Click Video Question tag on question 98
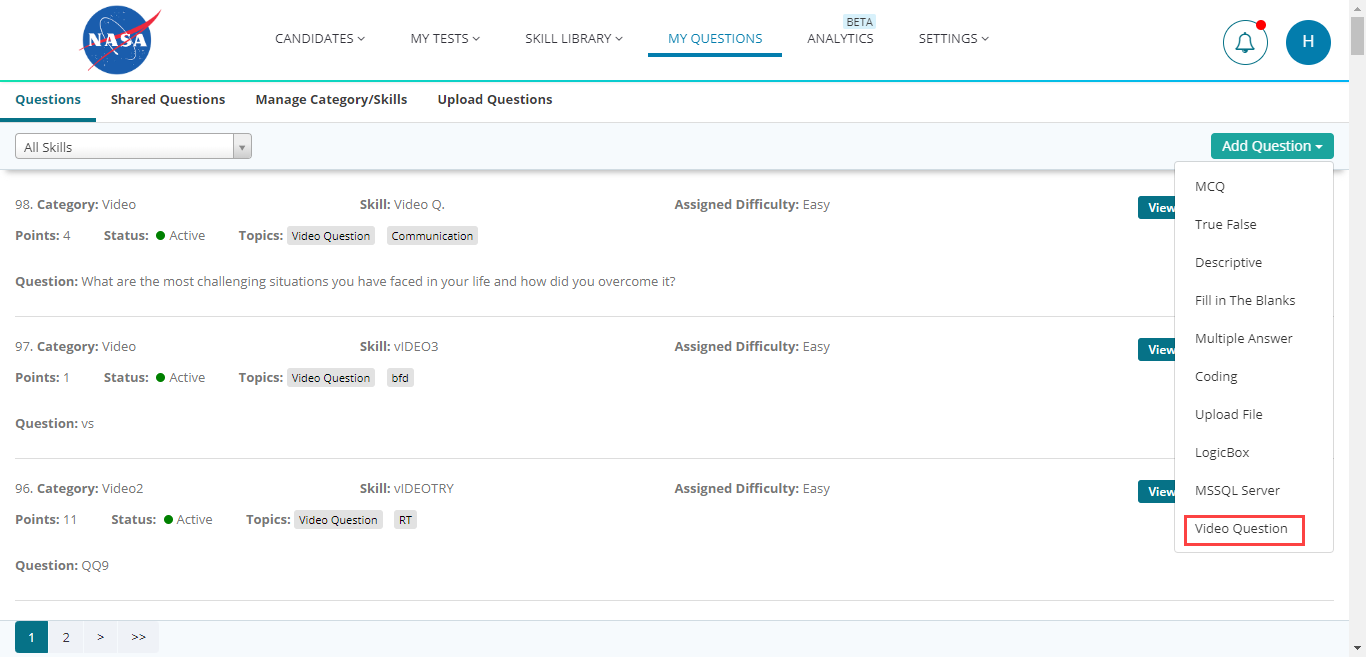 [331, 236]
